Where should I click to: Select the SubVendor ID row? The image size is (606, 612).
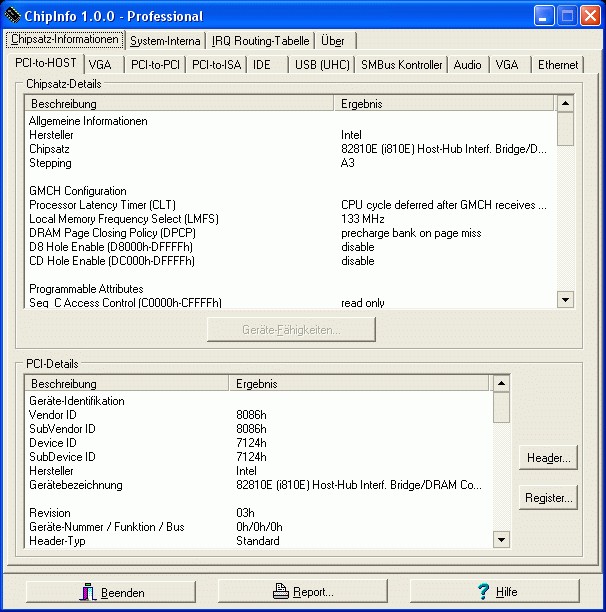[259, 429]
